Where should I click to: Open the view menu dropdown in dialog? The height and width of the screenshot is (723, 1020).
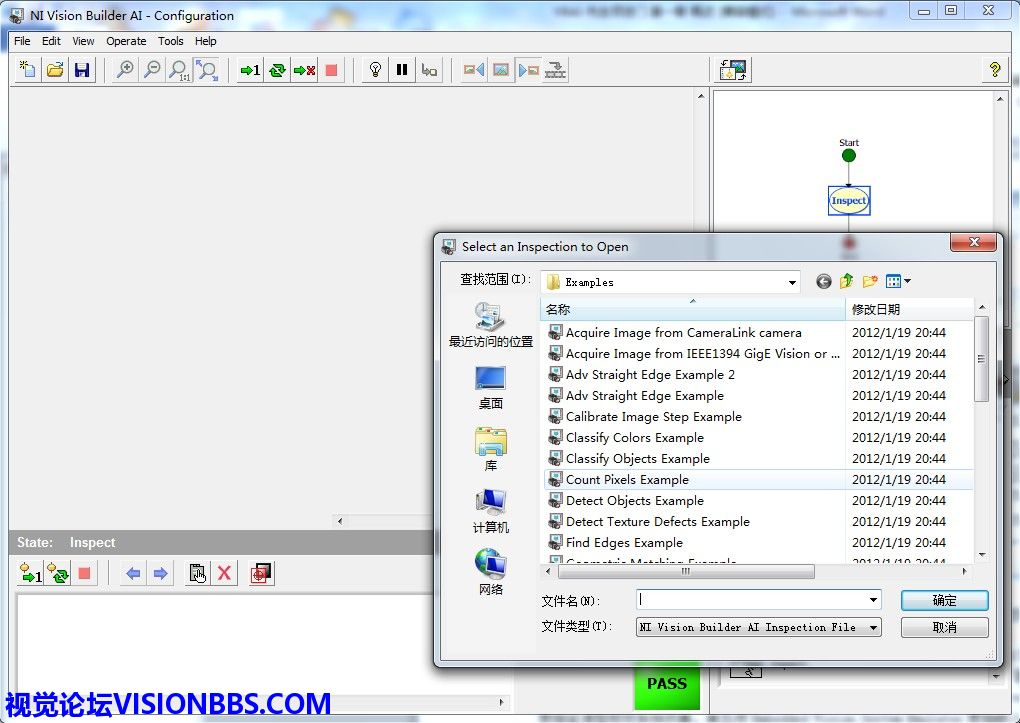(x=899, y=282)
